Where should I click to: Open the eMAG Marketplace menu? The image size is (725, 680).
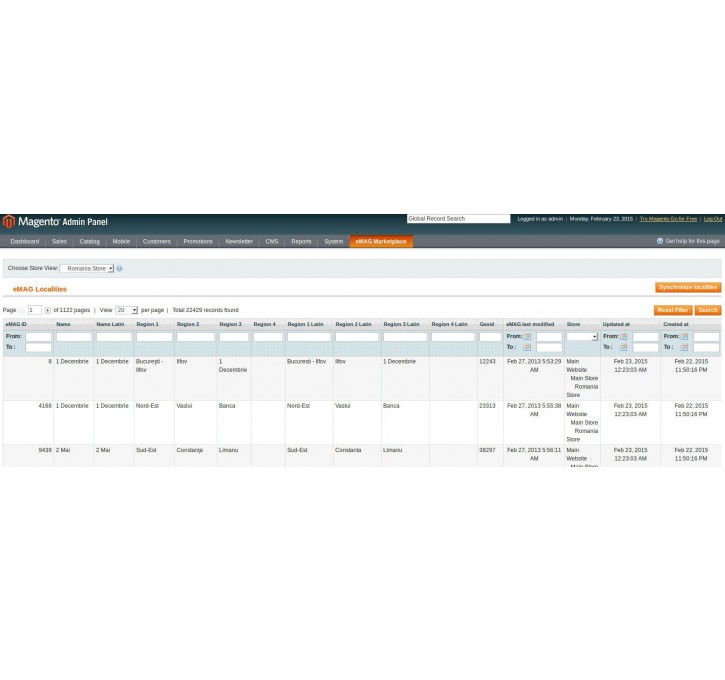[381, 241]
